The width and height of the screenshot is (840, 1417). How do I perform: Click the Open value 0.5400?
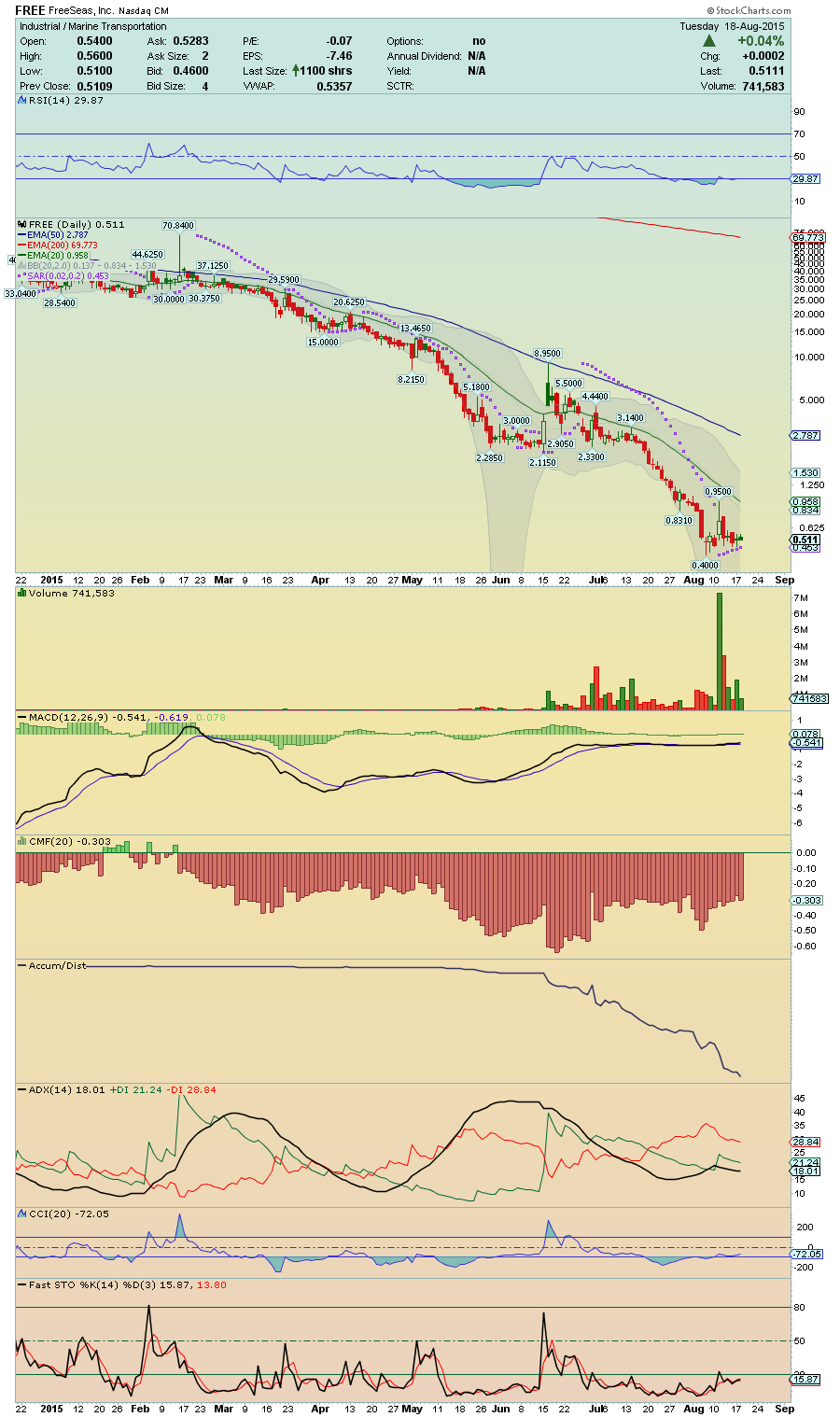click(94, 41)
